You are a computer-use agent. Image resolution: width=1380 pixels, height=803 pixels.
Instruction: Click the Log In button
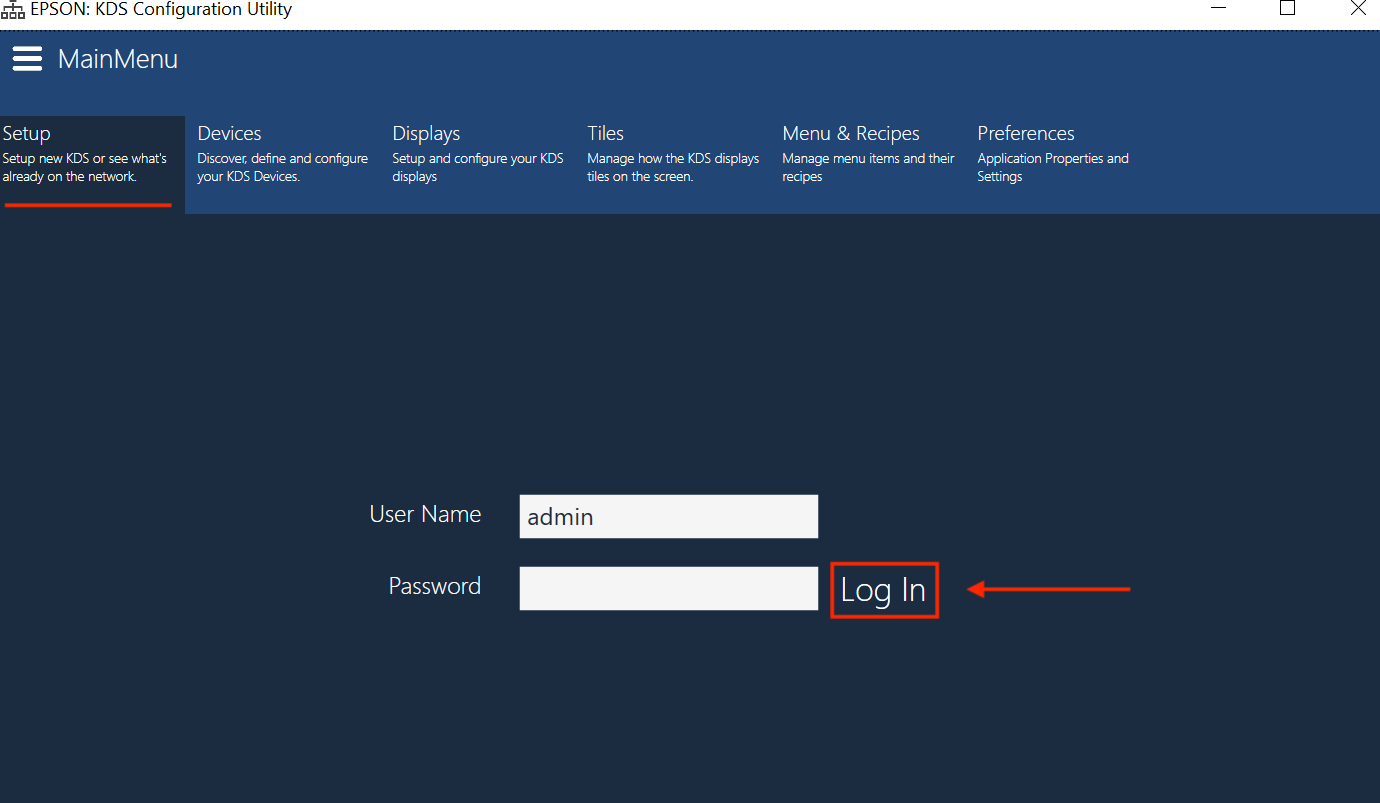click(x=884, y=590)
